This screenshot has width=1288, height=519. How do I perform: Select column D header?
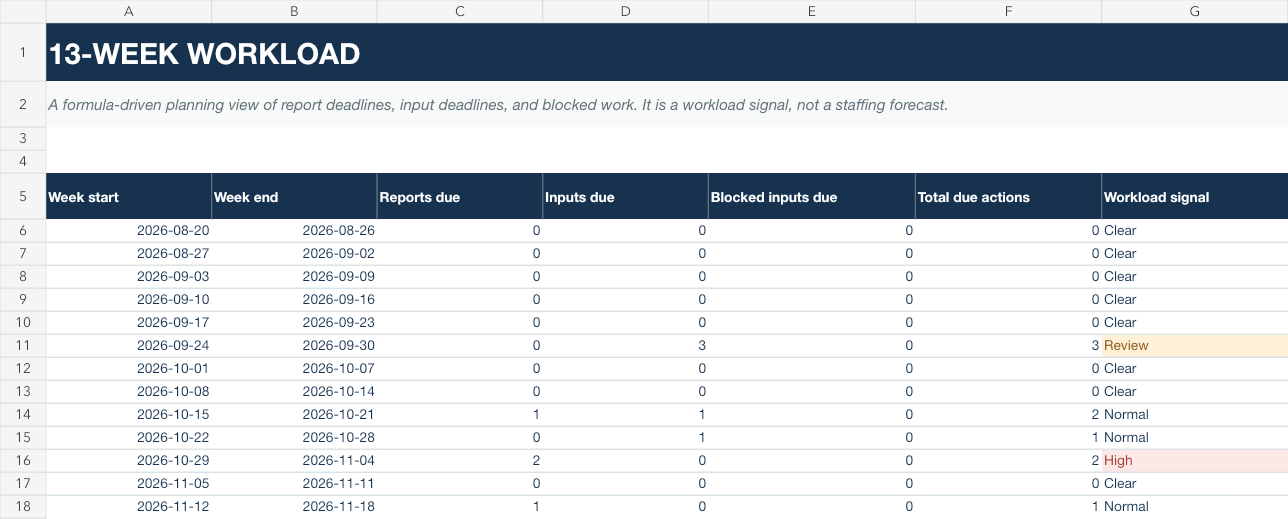coord(625,11)
